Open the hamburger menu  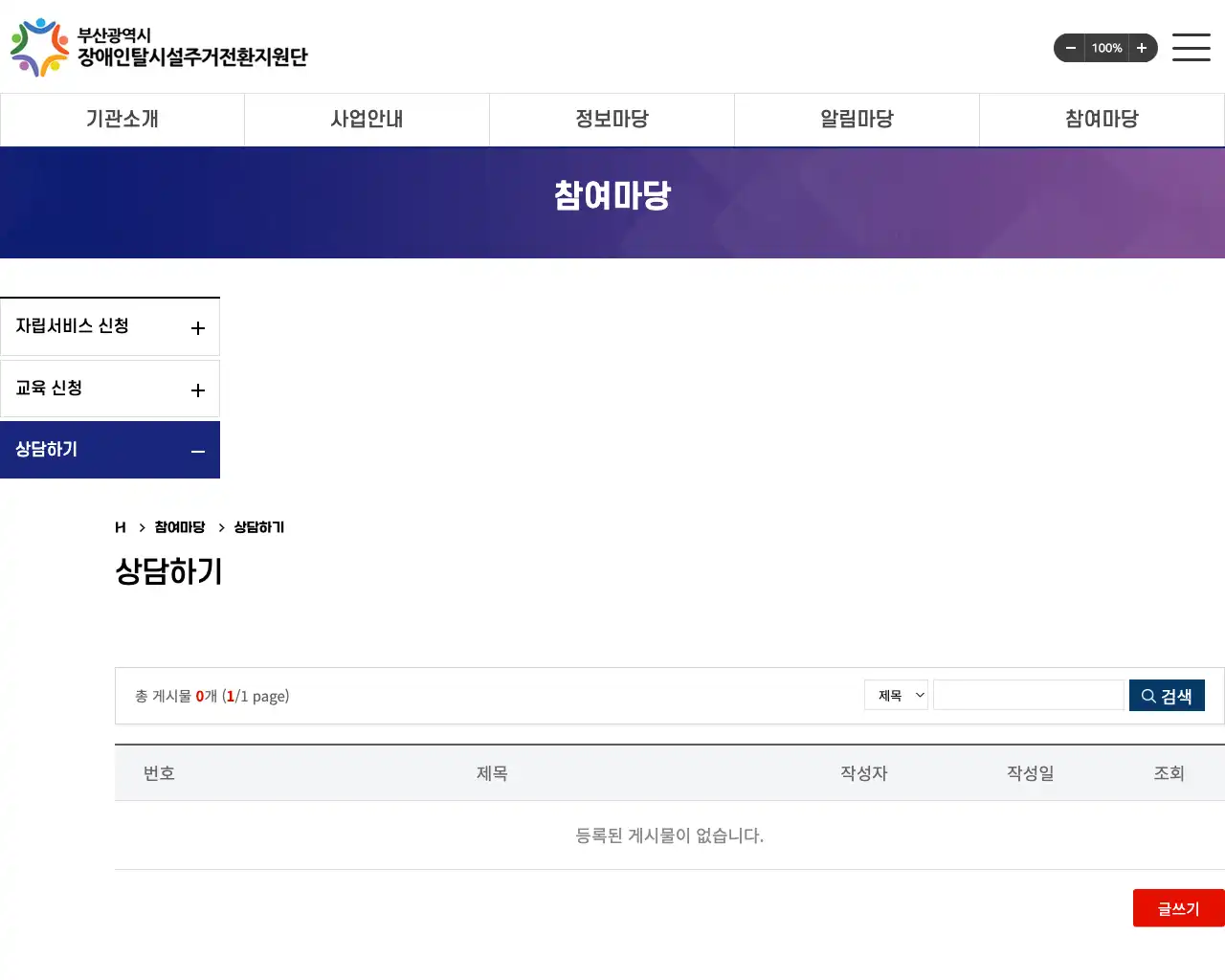tap(1192, 47)
